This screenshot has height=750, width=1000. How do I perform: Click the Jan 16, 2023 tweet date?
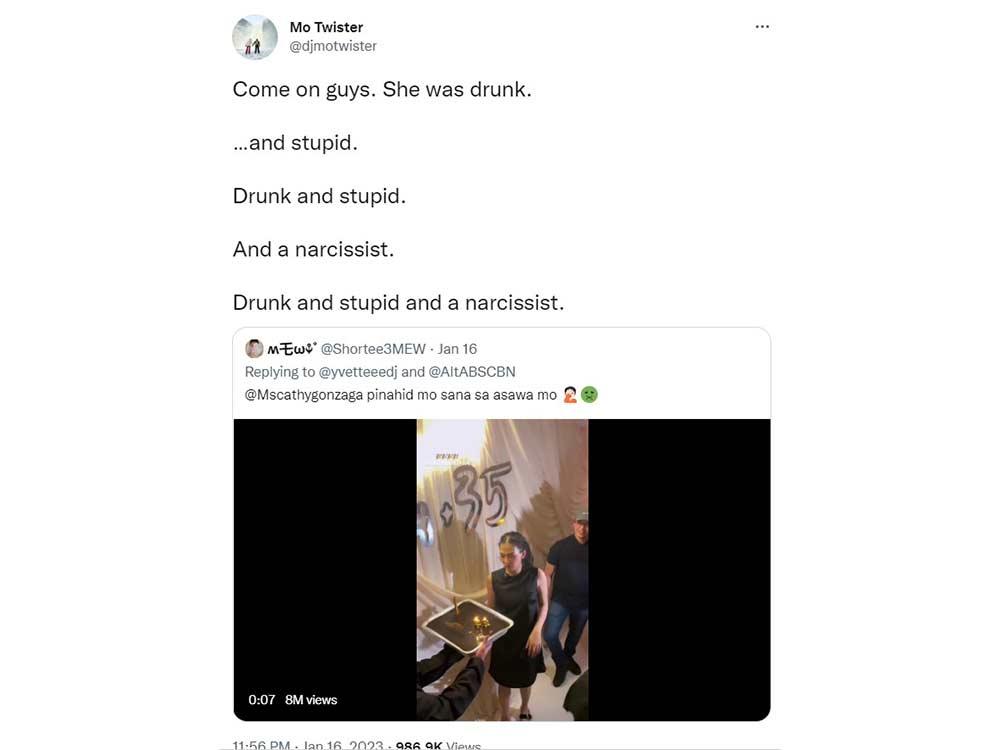(x=341, y=745)
